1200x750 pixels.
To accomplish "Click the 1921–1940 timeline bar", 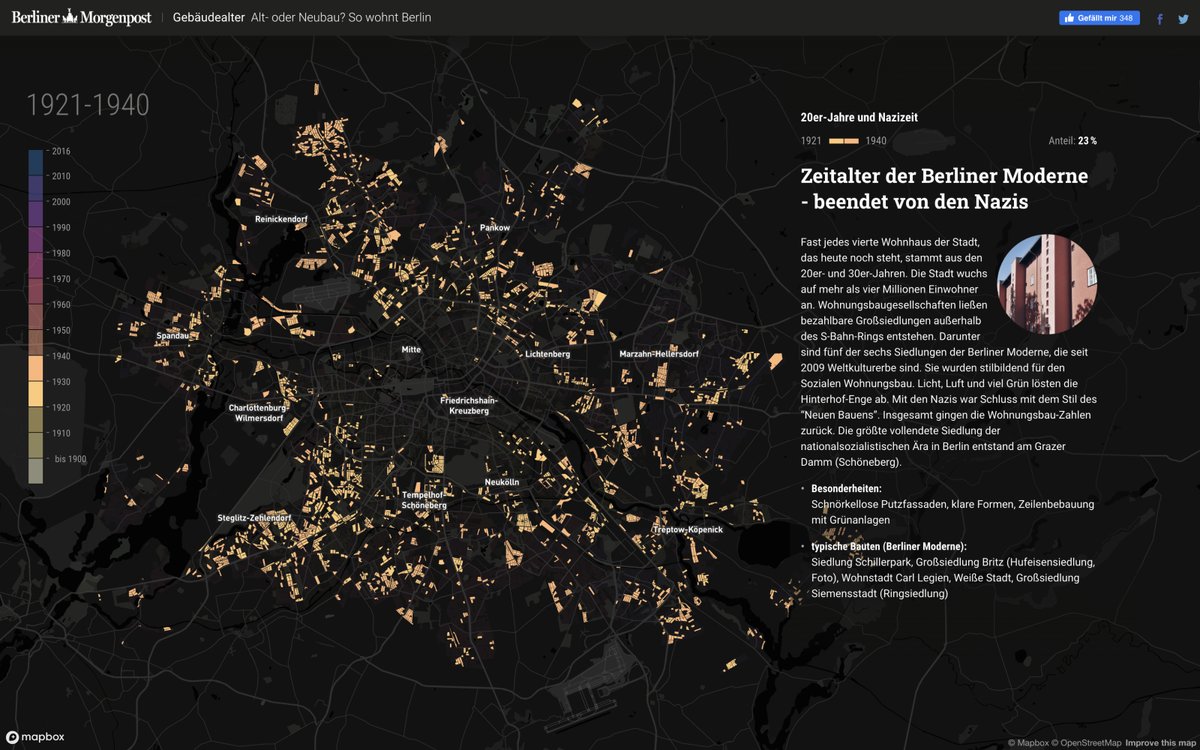I will pyautogui.click(x=845, y=141).
